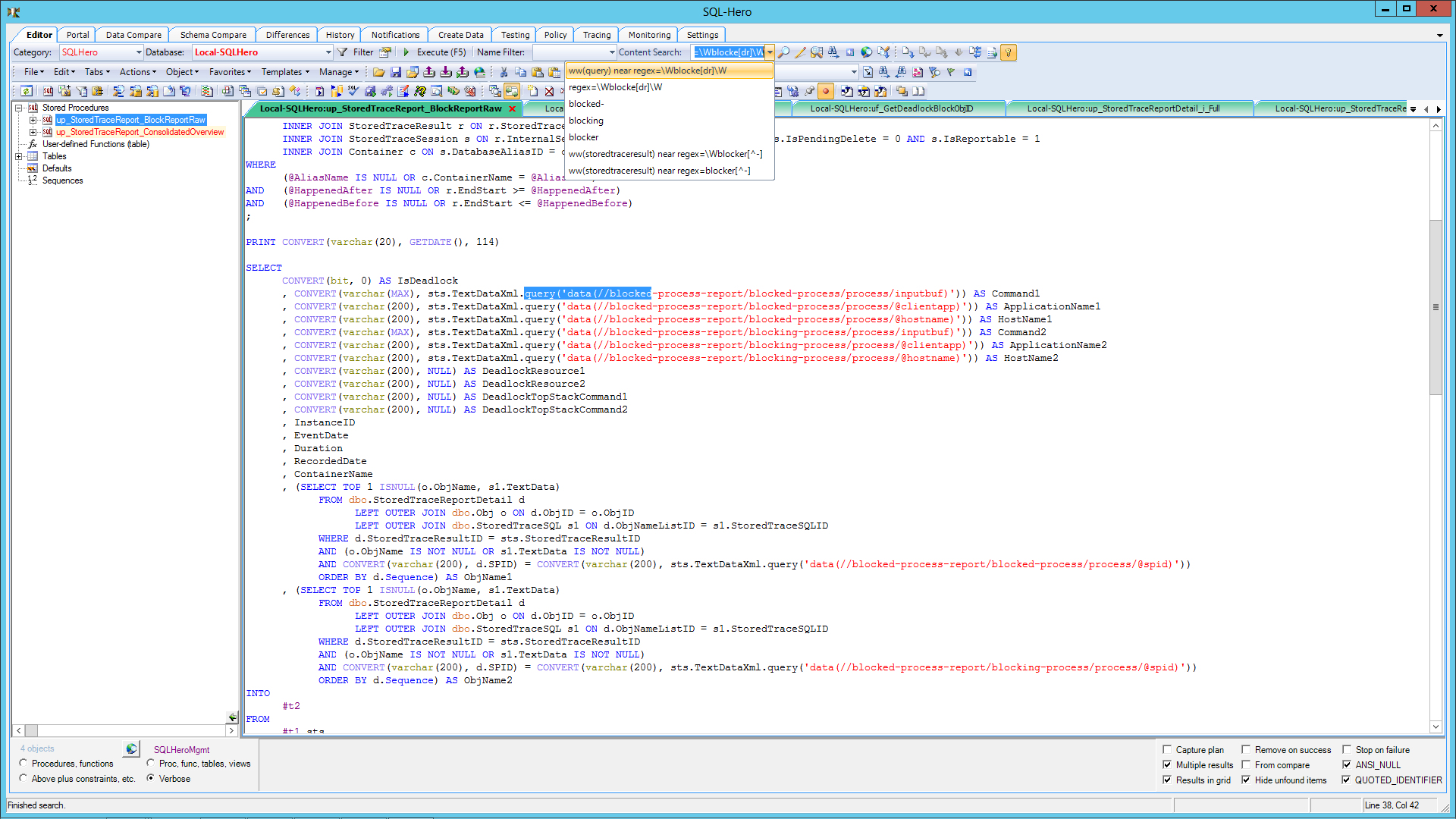Viewport: 1456px width, 819px height.
Task: Click the SQLHeroMgmt link
Action: click(x=181, y=749)
